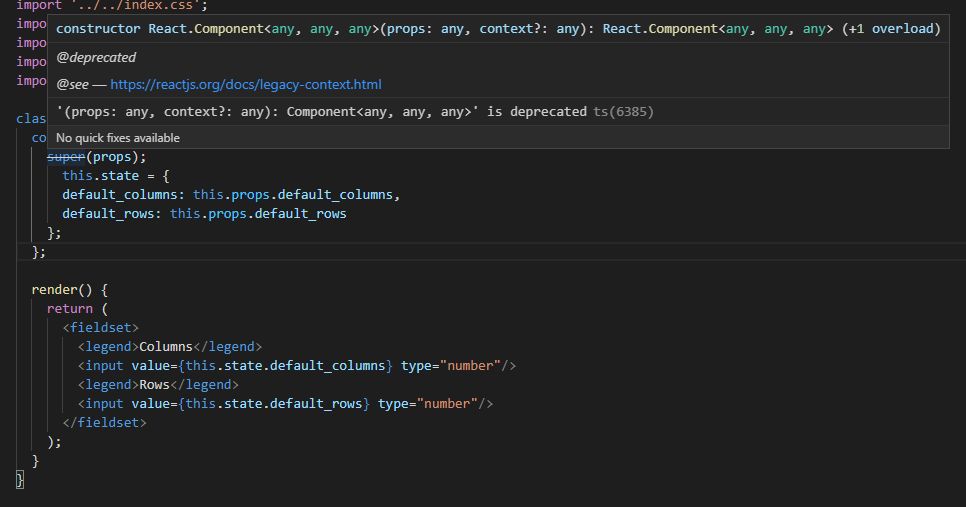The width and height of the screenshot is (966, 507).
Task: Click 'is deprecated' message text
Action: pyautogui.click(x=537, y=112)
